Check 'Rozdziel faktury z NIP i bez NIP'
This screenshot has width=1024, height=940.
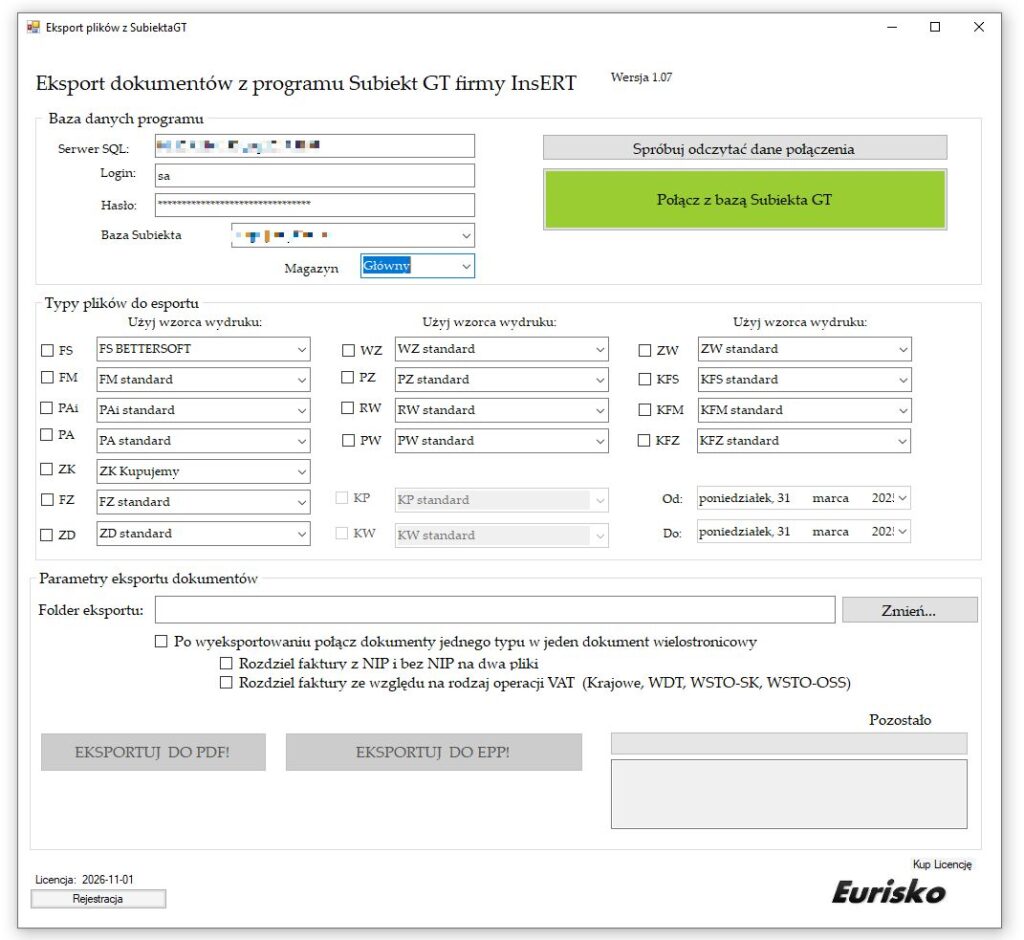click(226, 664)
